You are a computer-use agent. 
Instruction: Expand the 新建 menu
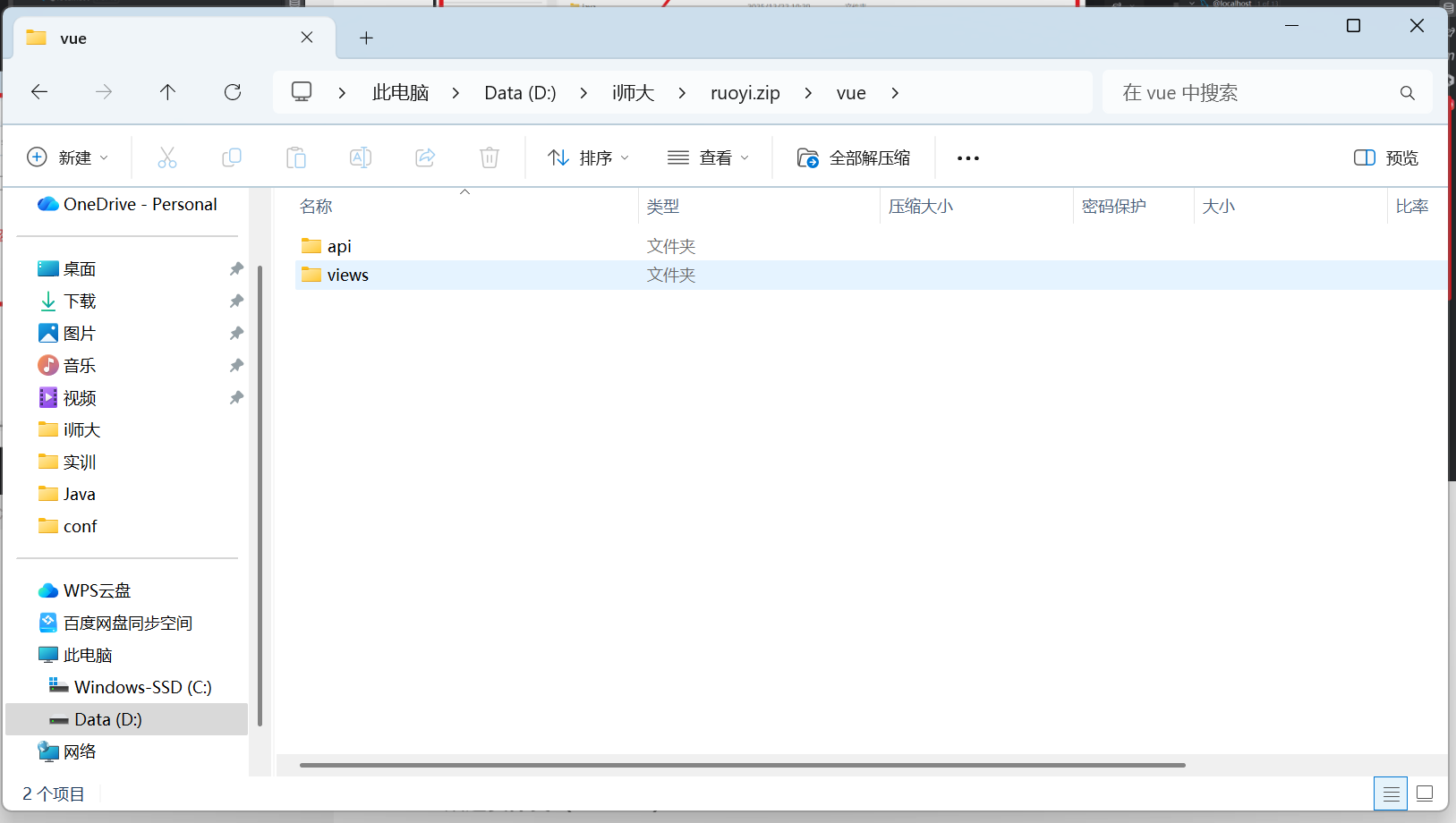click(69, 157)
